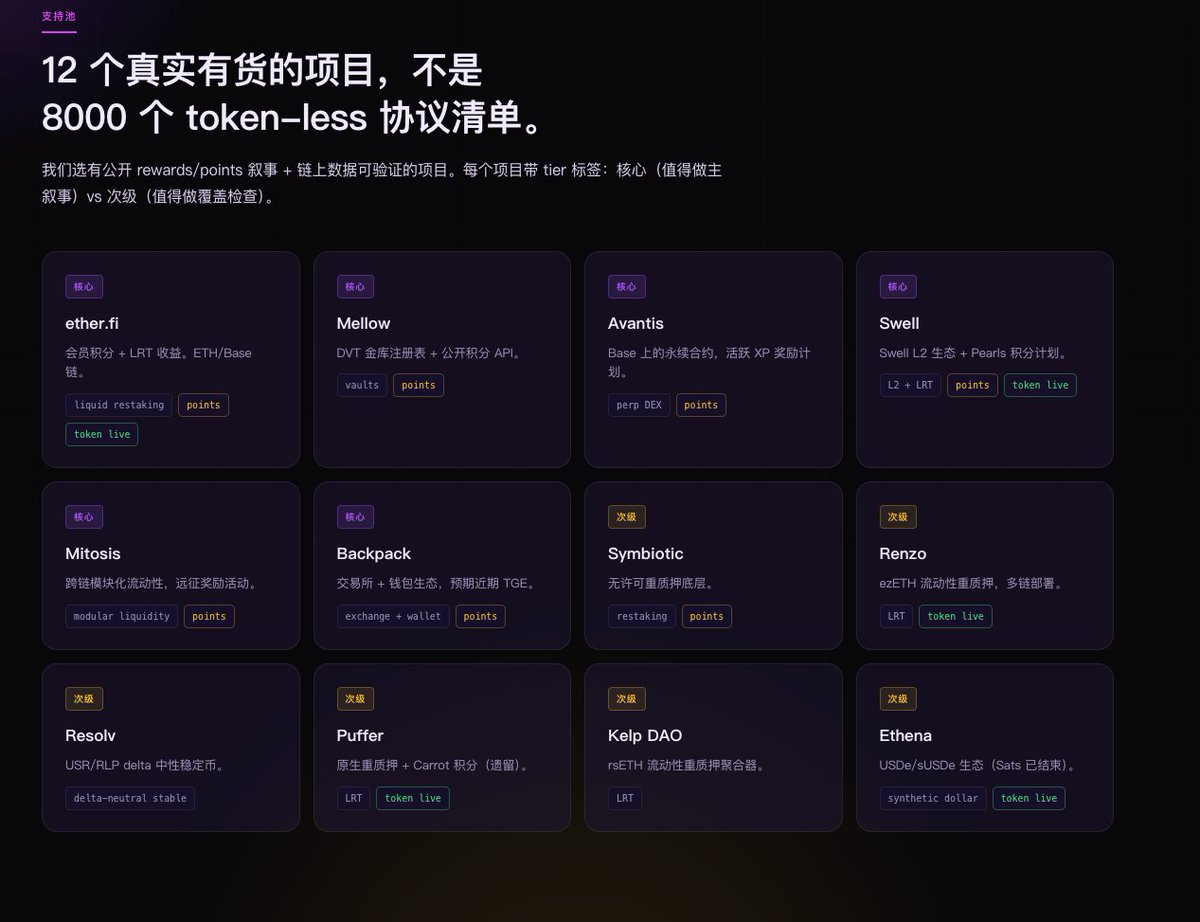1200x922 pixels.
Task: Click the token live tag on Renzo
Action: click(956, 616)
